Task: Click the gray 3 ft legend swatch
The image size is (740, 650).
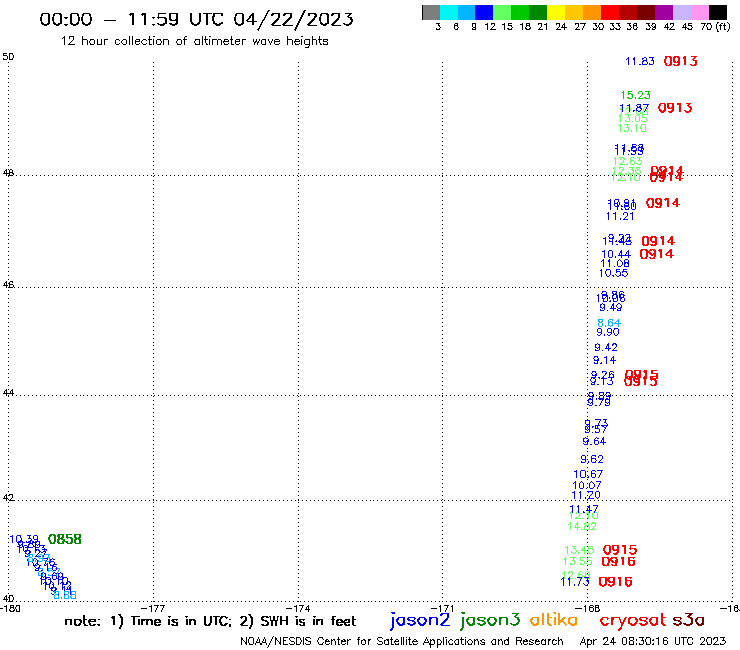Action: point(431,12)
